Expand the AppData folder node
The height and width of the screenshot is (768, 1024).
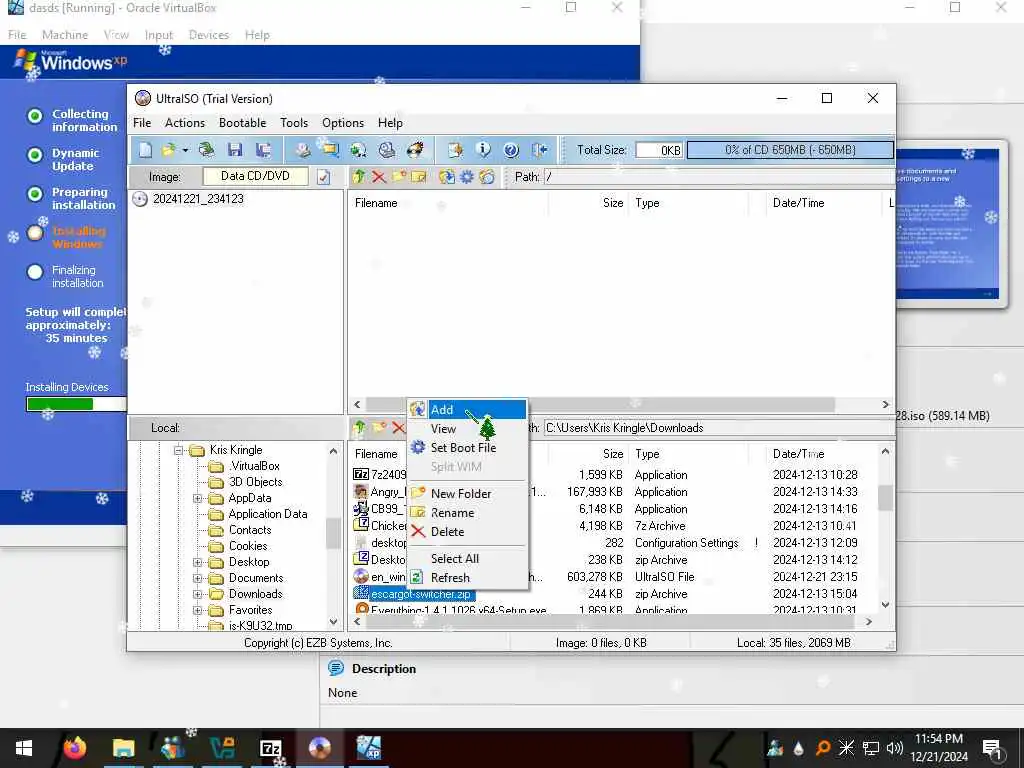197,498
